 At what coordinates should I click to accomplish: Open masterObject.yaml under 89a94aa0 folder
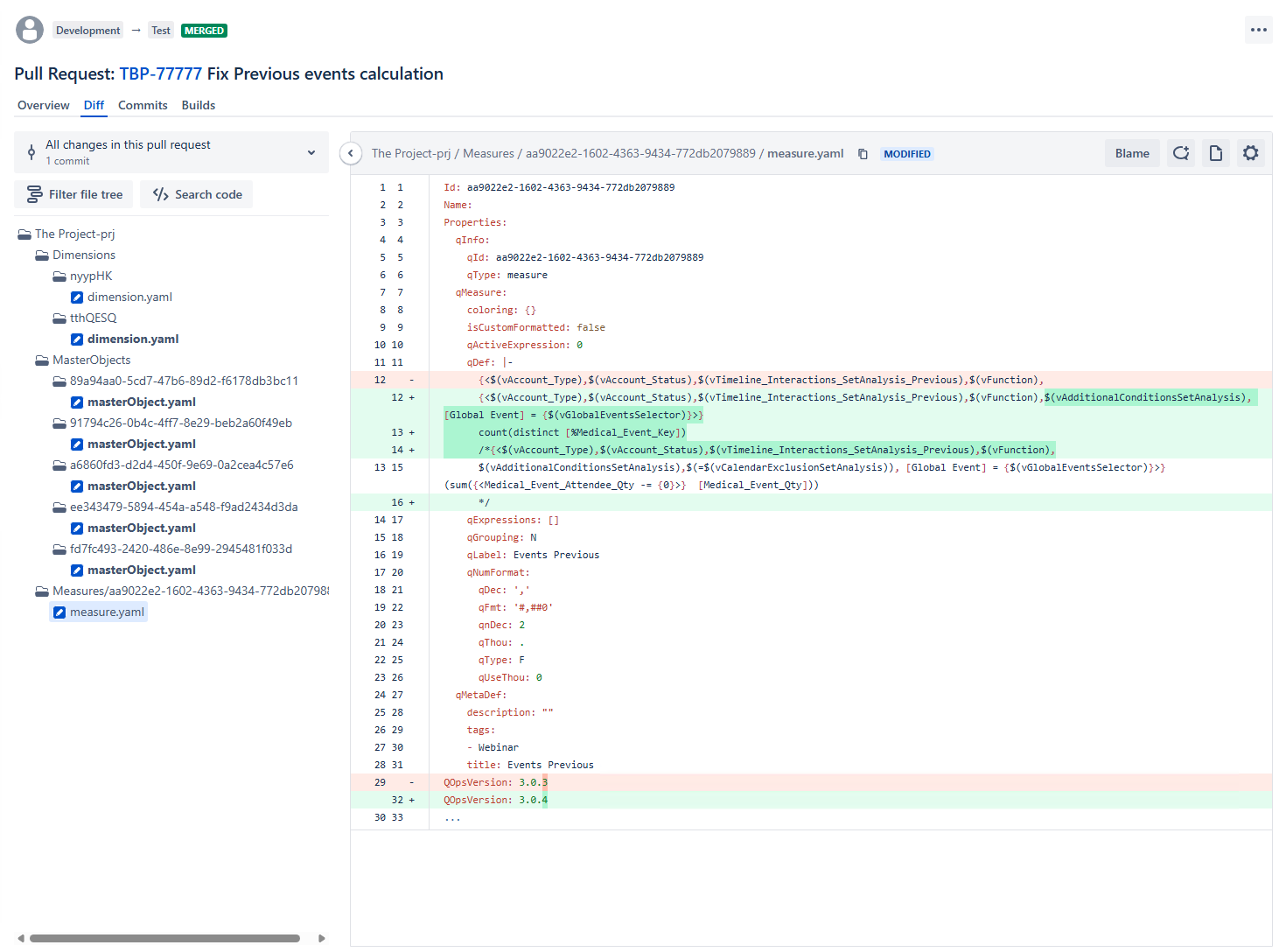(142, 402)
